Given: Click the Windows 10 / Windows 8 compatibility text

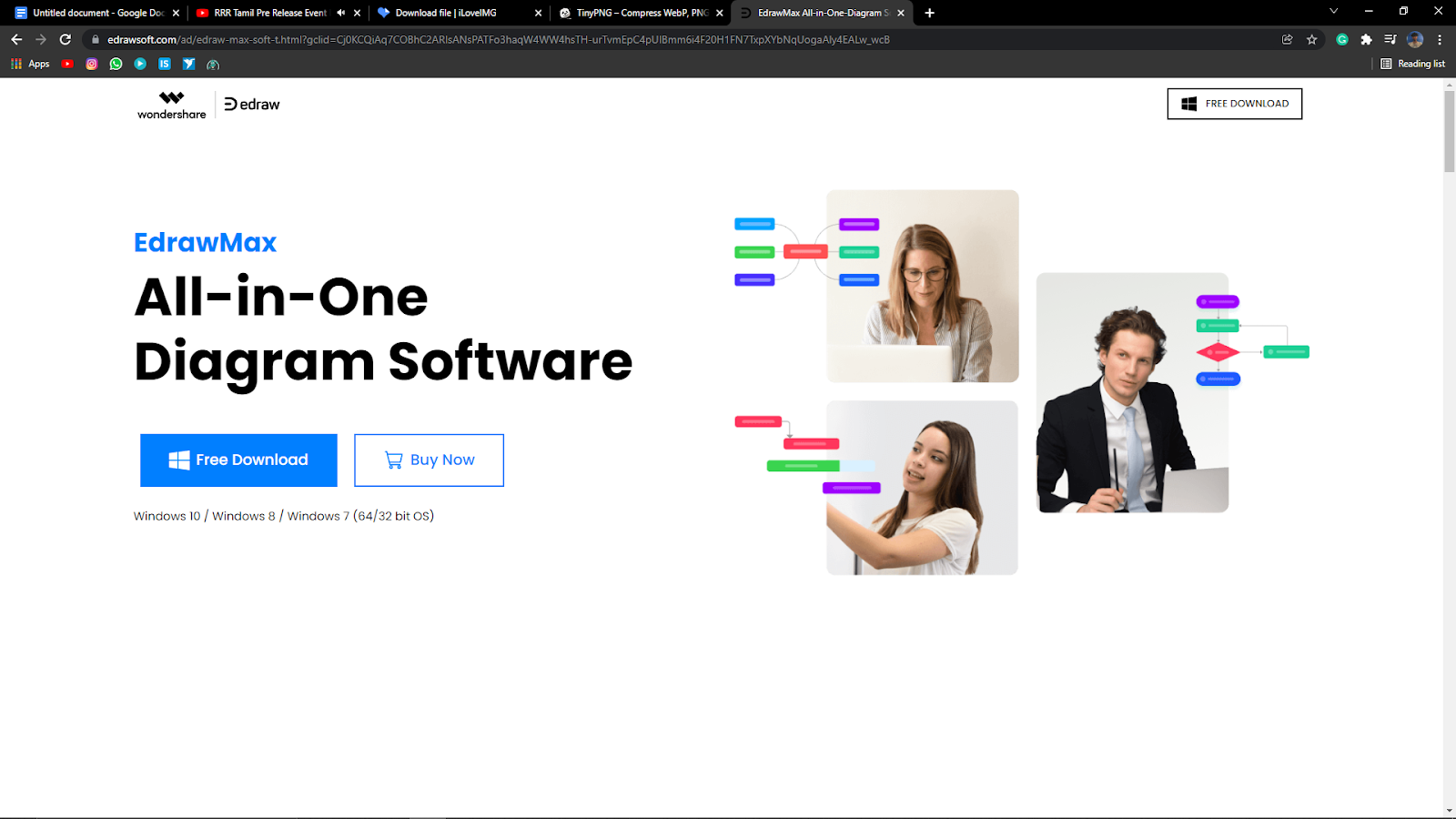Looking at the screenshot, I should (x=284, y=516).
